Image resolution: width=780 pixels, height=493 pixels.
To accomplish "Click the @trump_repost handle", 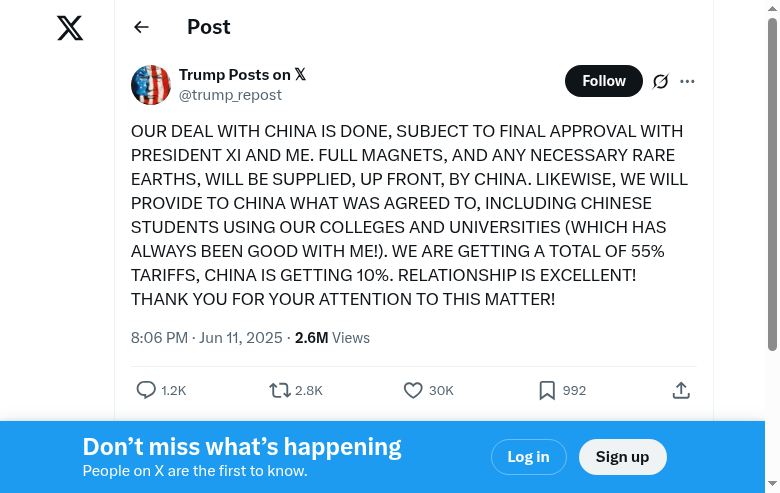I will coord(230,95).
